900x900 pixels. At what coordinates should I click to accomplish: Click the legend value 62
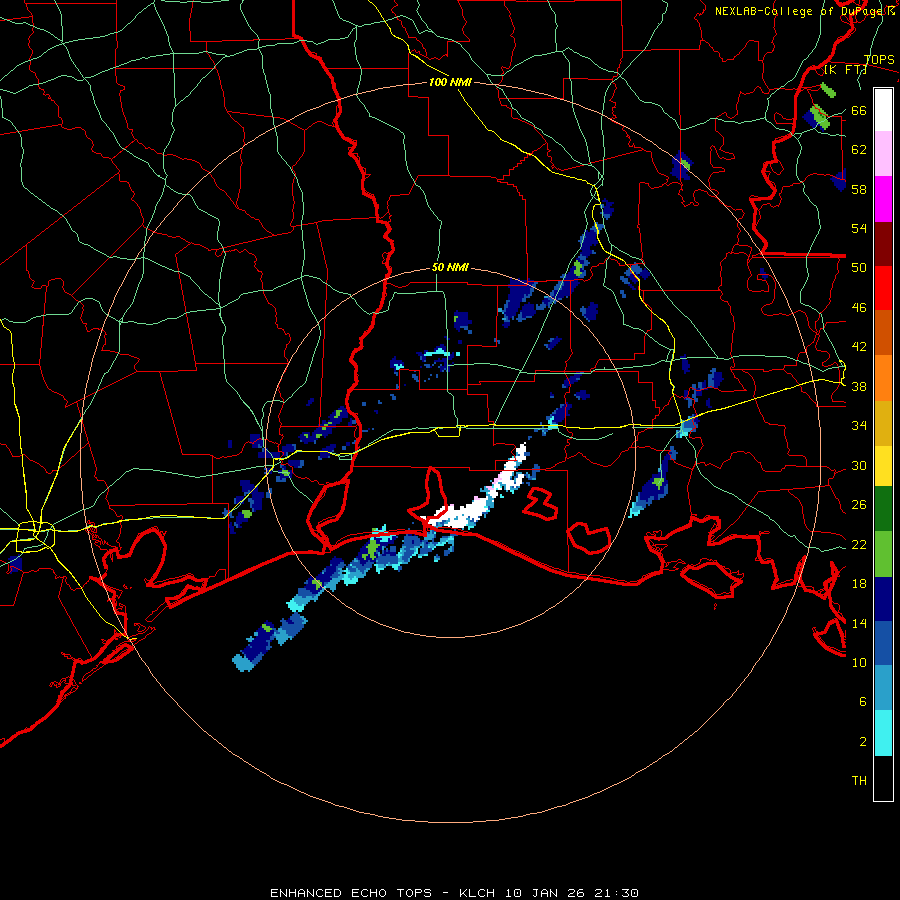point(859,150)
